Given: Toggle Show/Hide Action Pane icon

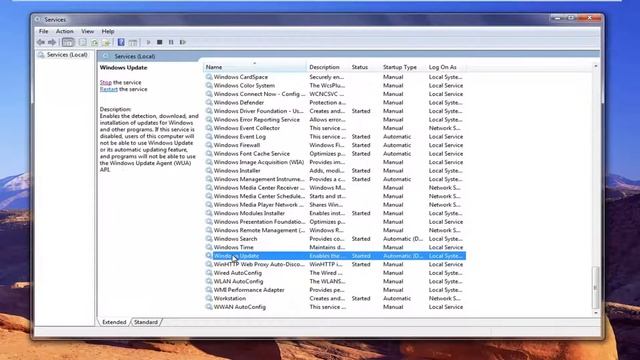Looking at the screenshot, I should [x=133, y=42].
